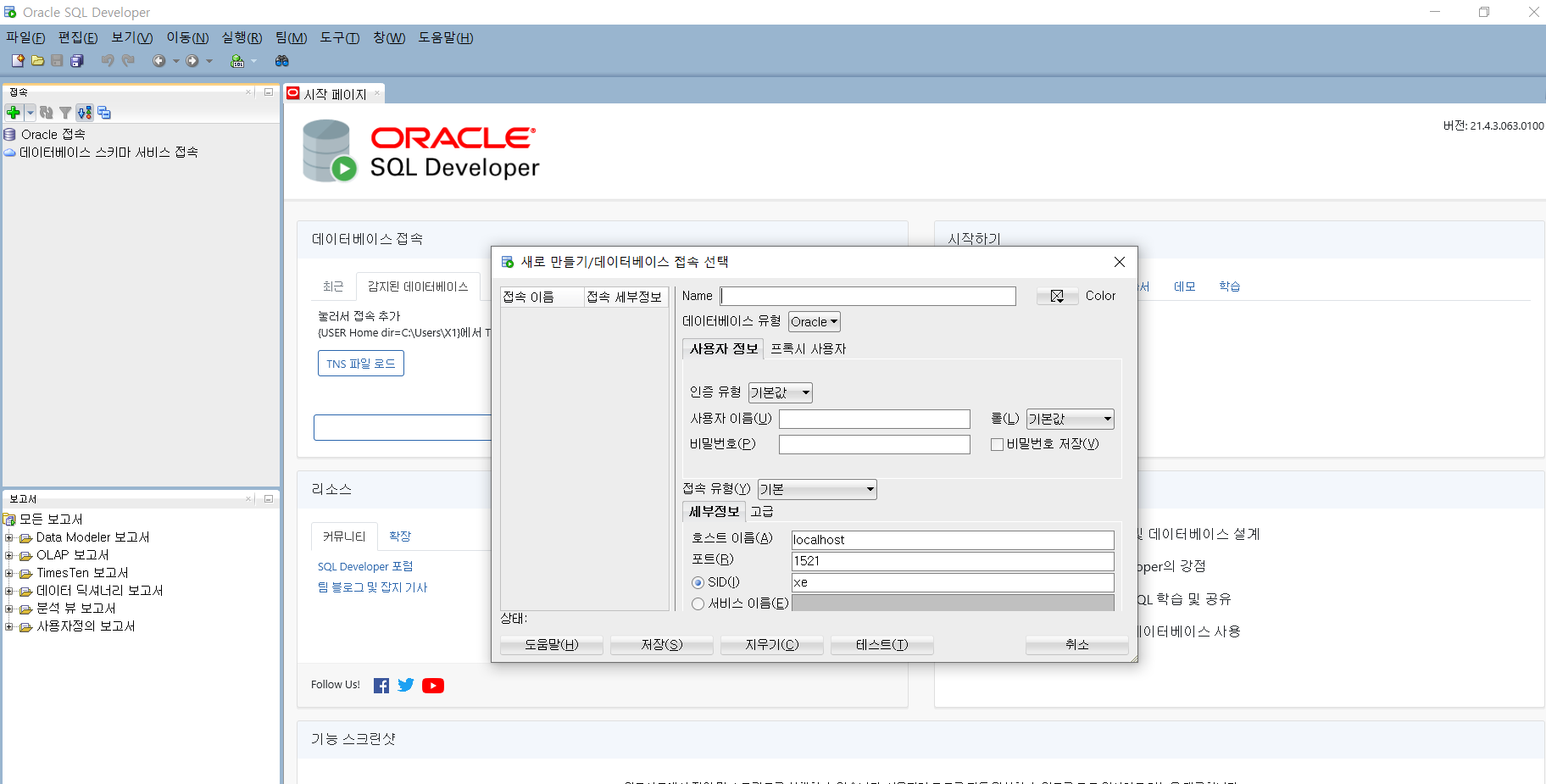This screenshot has height=784, width=1546.
Task: Switch to the 확장 tab under 리소스
Action: click(x=400, y=537)
